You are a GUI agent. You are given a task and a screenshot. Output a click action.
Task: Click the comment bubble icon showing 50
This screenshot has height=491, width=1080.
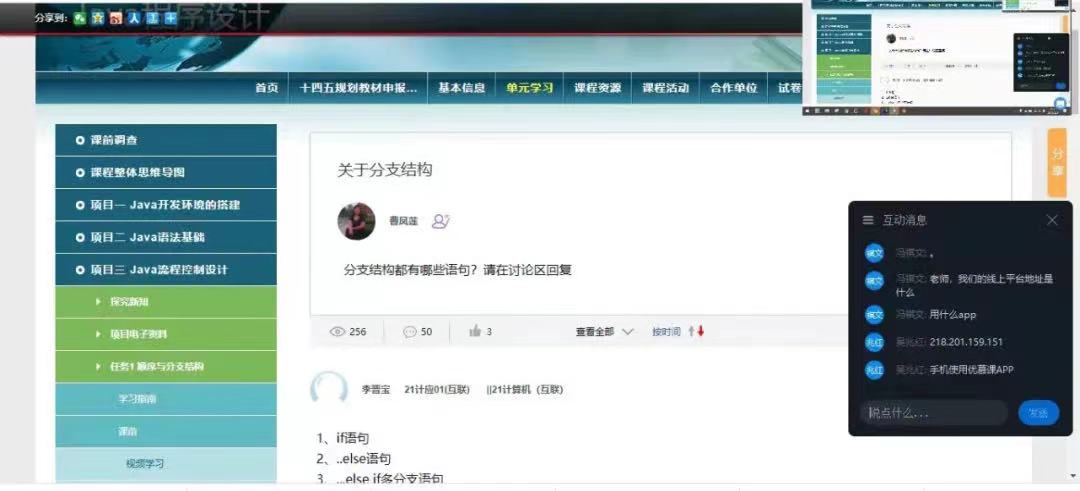click(x=410, y=331)
